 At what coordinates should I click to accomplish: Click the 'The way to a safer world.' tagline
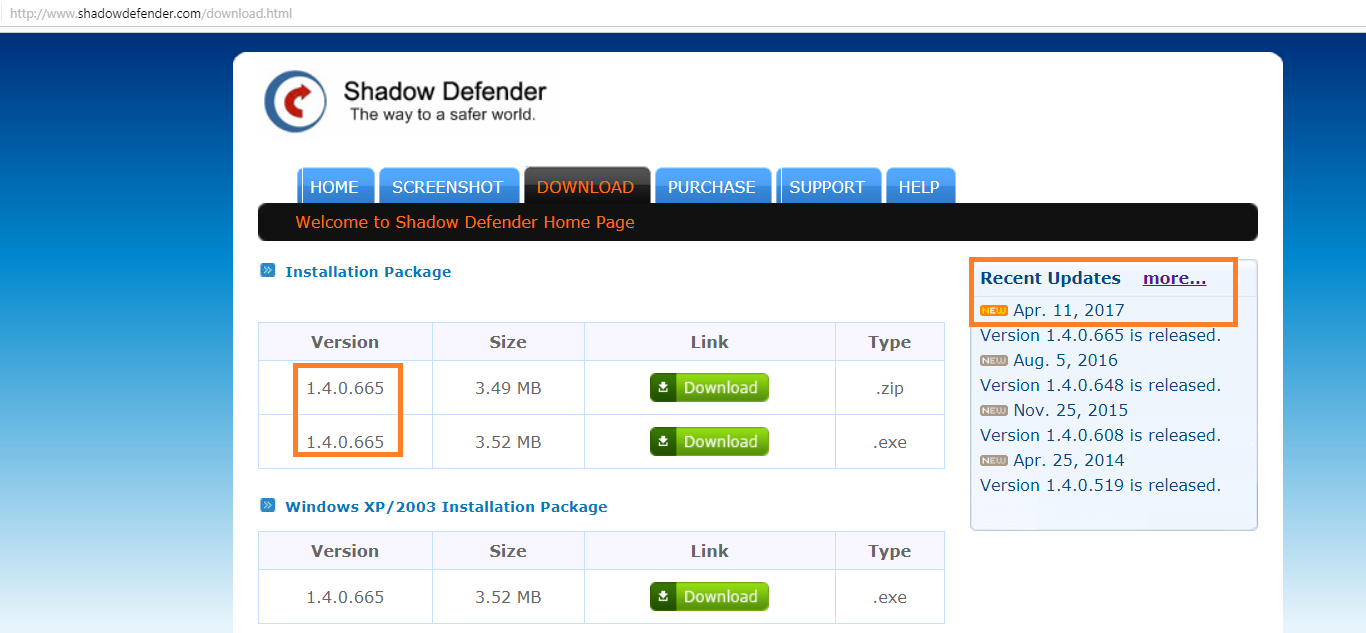443,115
